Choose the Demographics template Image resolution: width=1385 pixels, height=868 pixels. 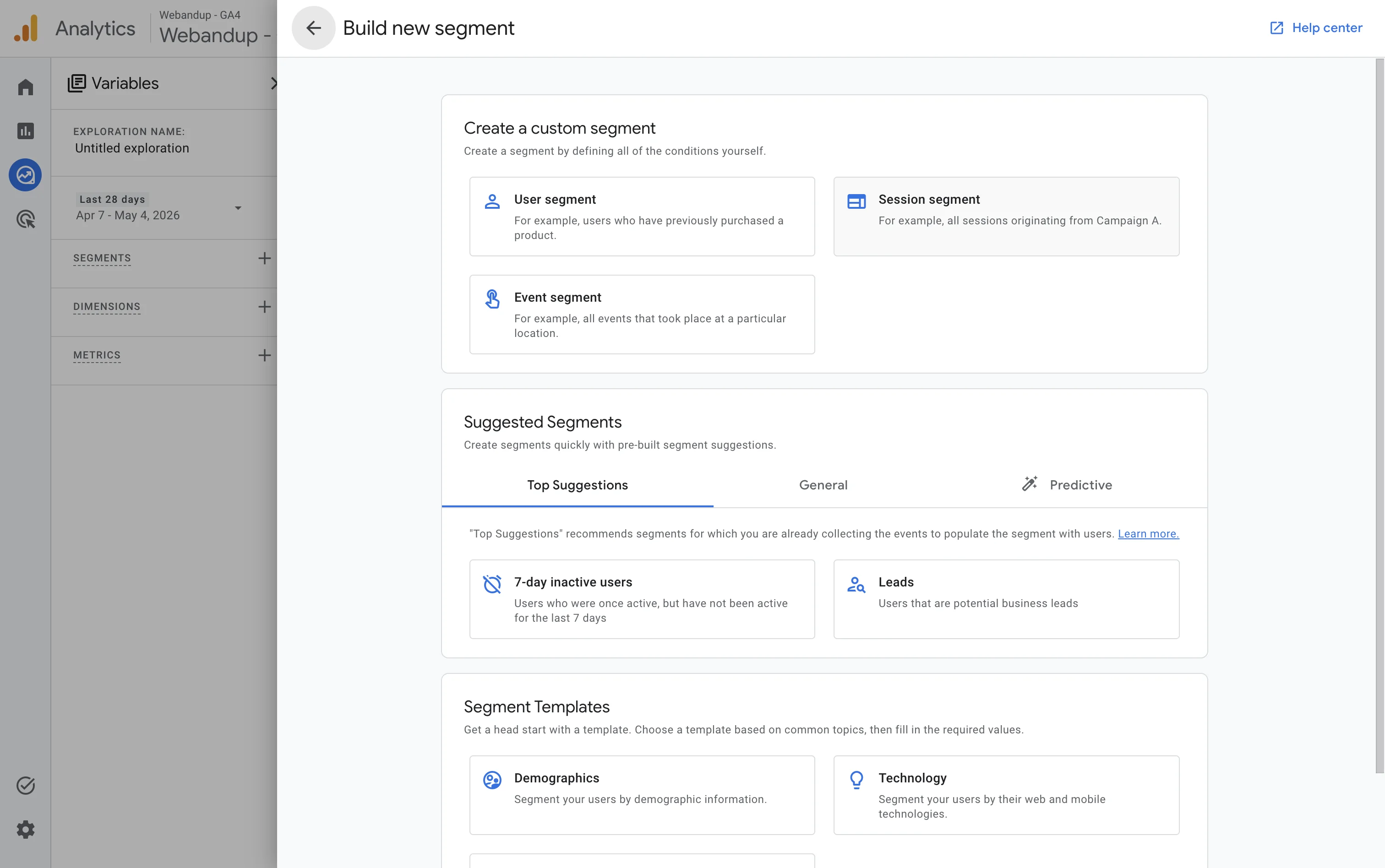tap(642, 795)
